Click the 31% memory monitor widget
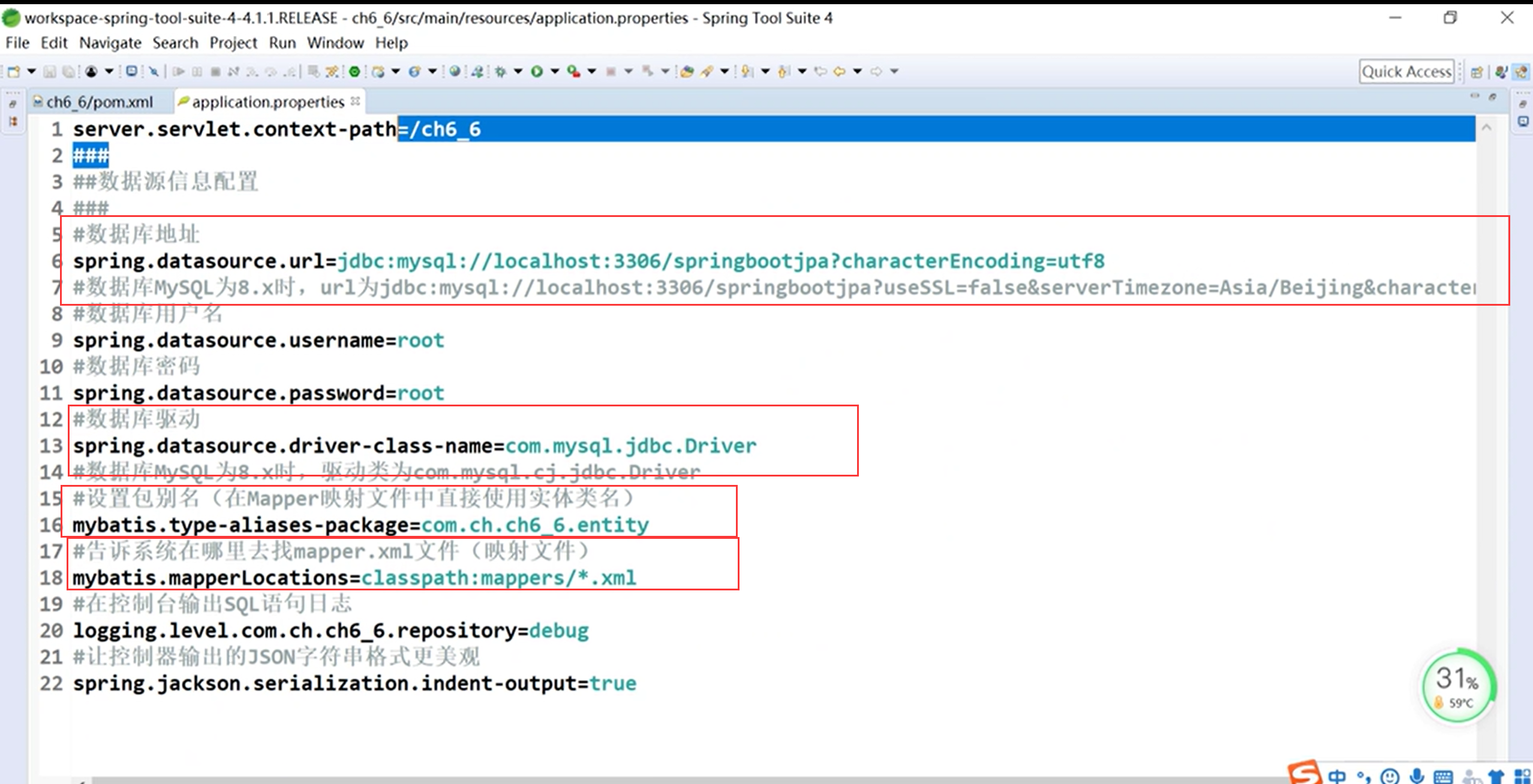1533x784 pixels. pyautogui.click(x=1457, y=686)
